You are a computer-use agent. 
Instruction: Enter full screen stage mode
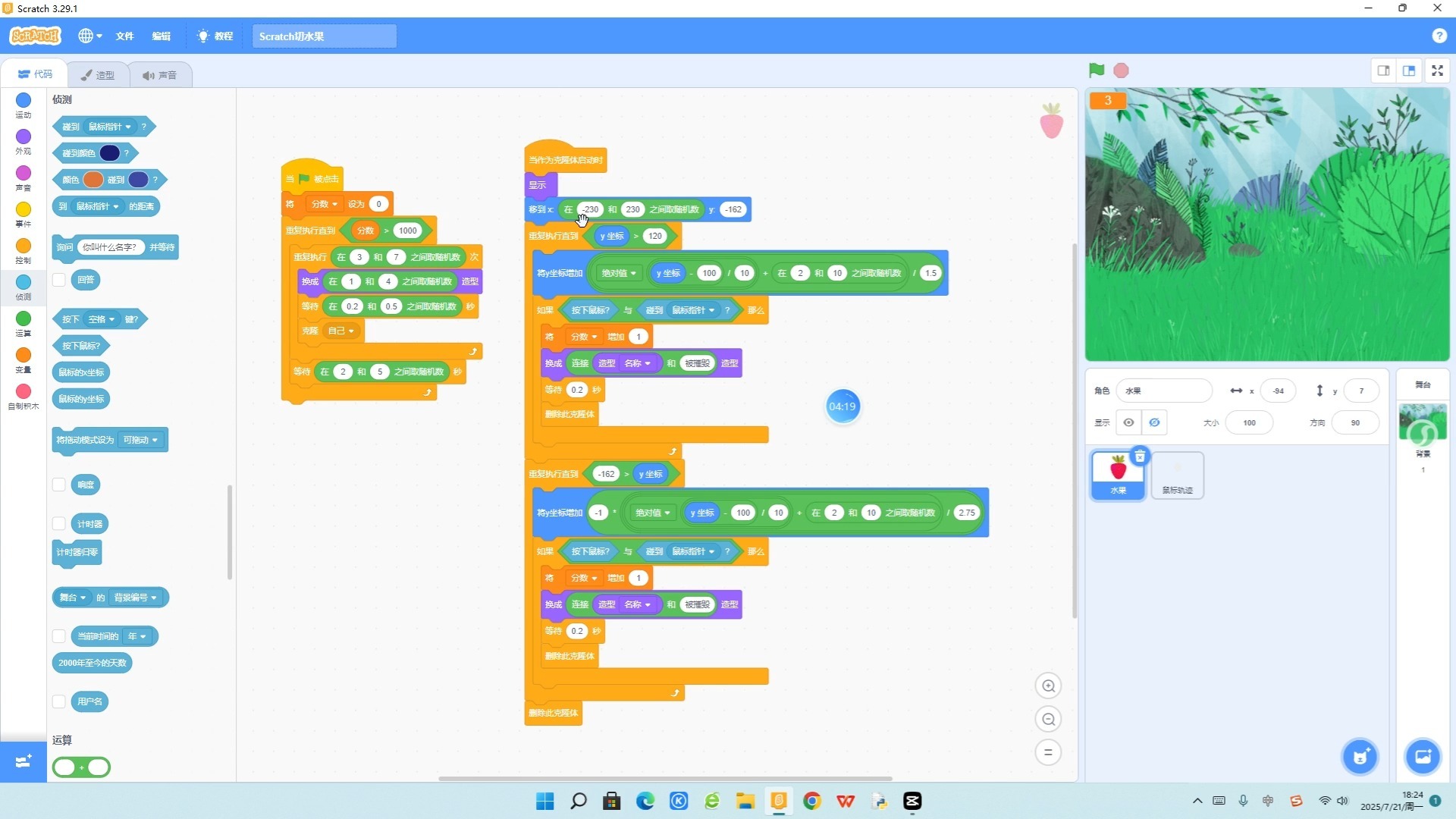(x=1437, y=71)
